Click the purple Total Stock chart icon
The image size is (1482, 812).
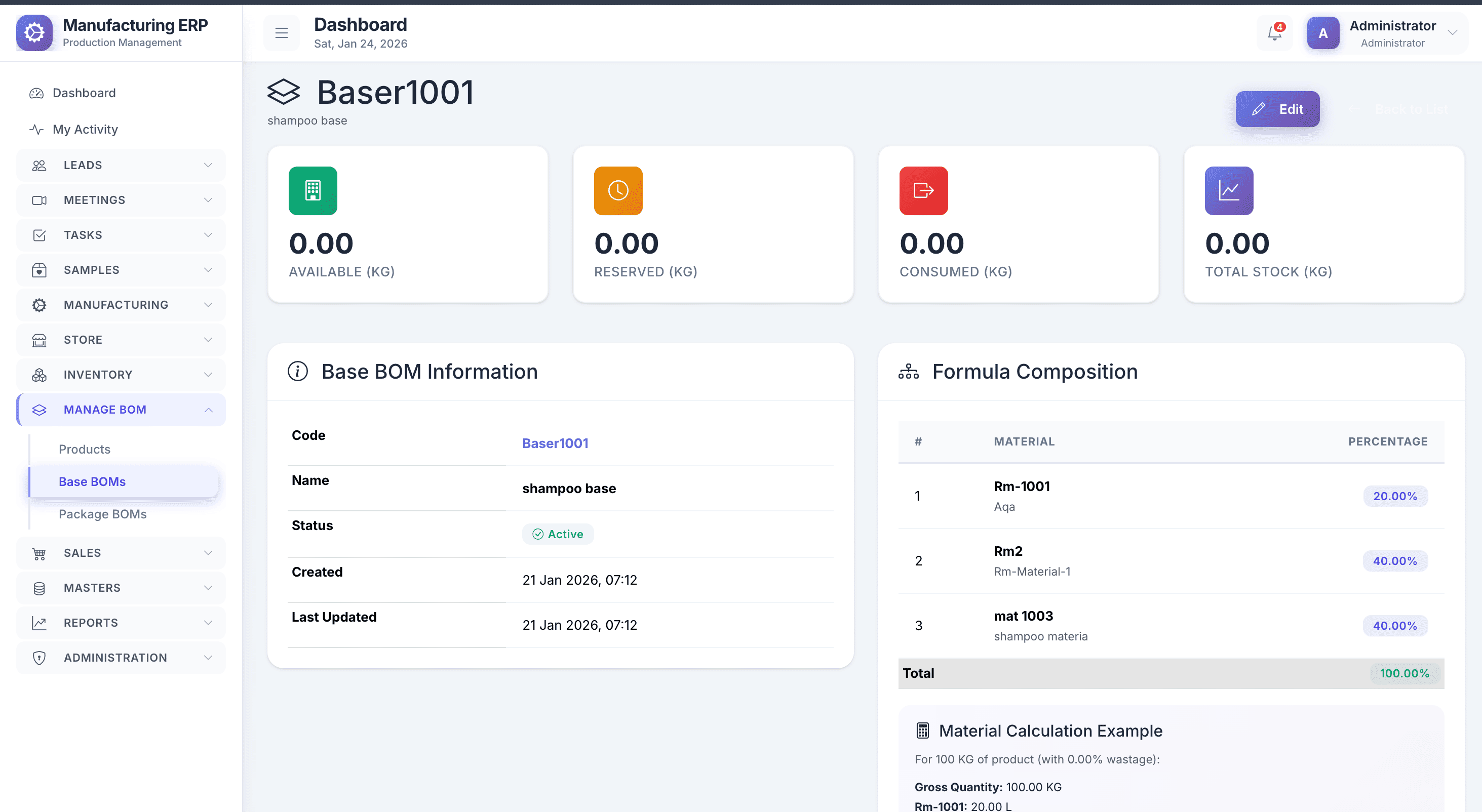click(x=1229, y=190)
